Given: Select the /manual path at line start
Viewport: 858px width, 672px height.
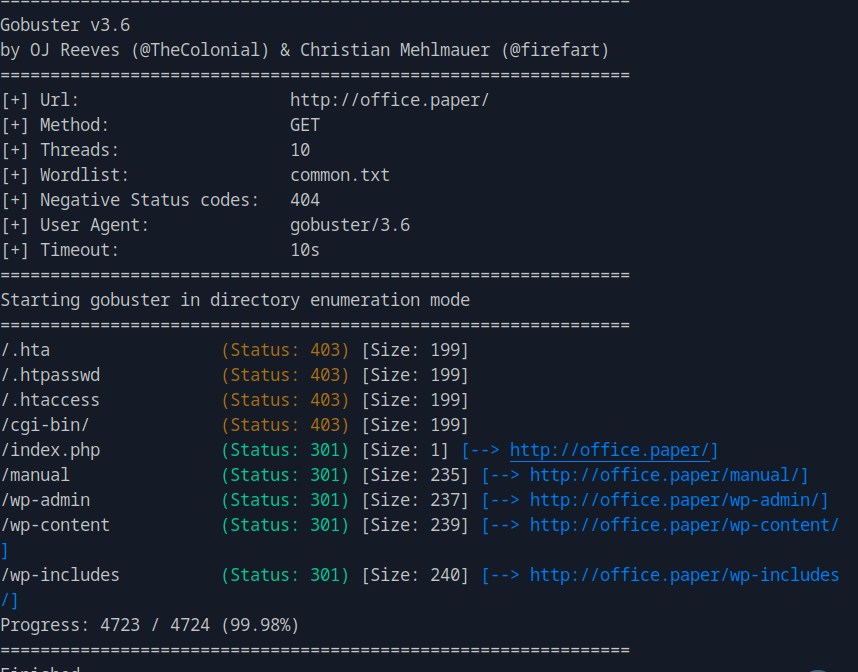Looking at the screenshot, I should pos(35,475).
